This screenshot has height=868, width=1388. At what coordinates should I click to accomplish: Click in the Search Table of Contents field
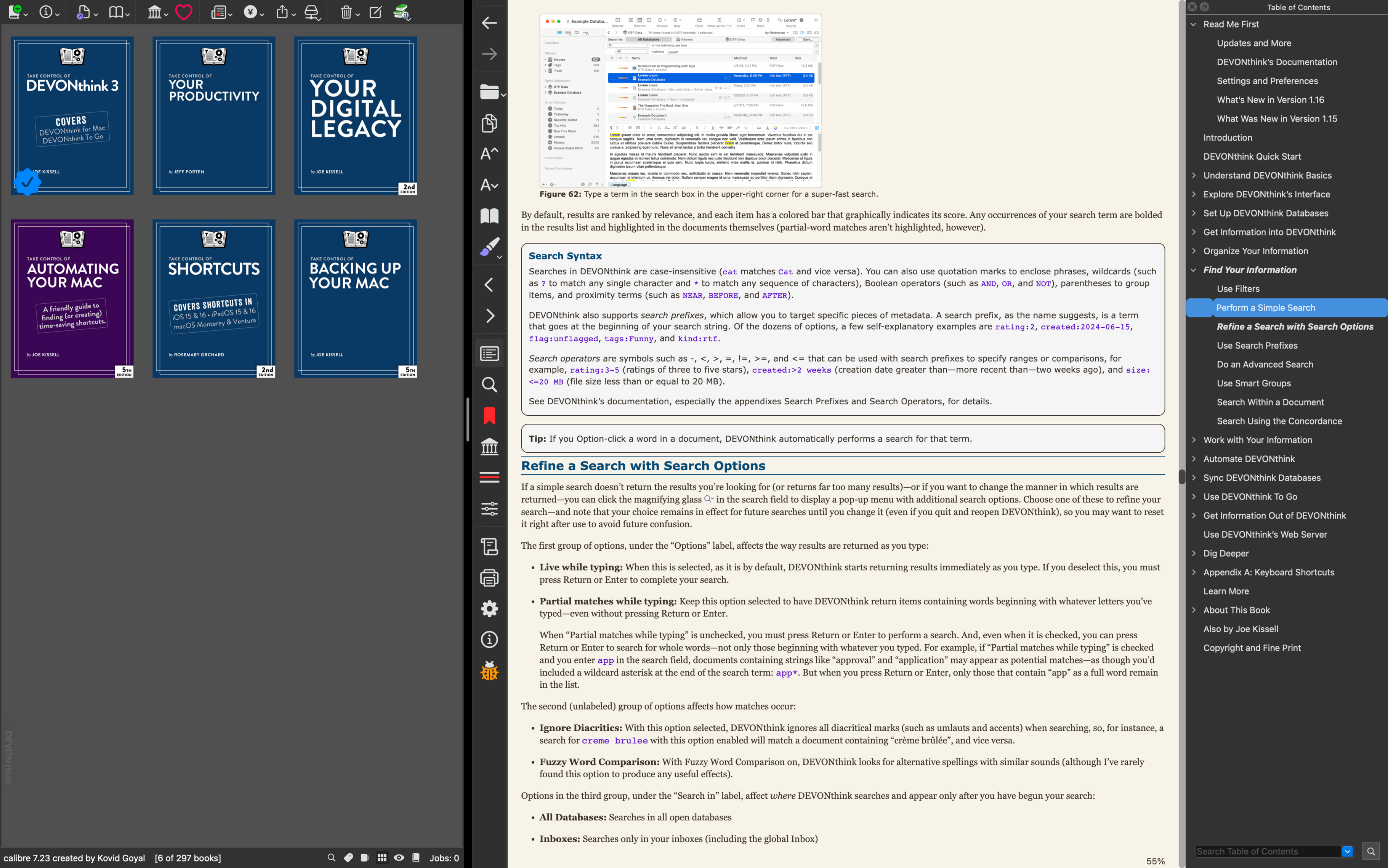1269,851
